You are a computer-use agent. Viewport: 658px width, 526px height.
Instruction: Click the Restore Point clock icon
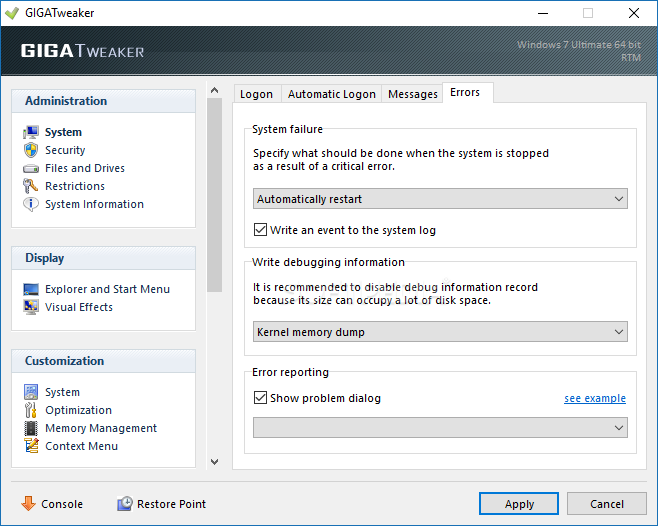tap(125, 503)
